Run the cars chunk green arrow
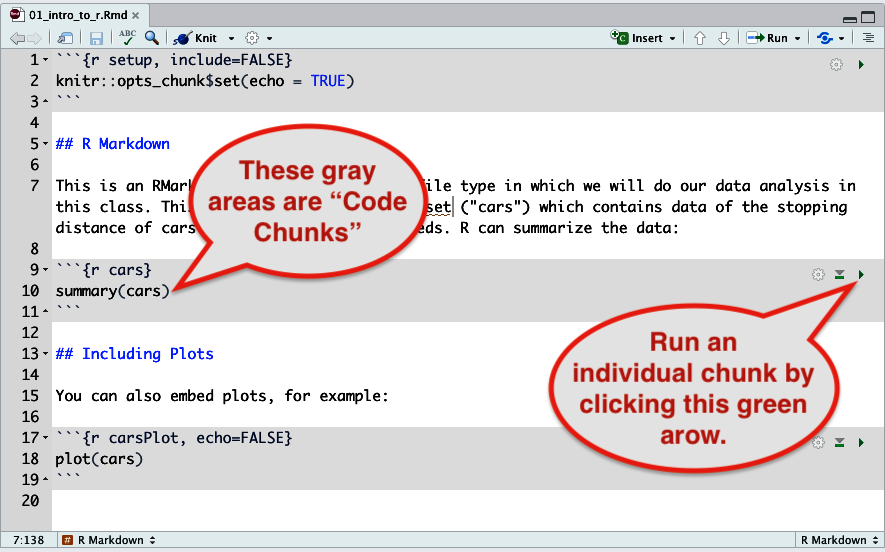The image size is (885, 552). click(x=861, y=275)
